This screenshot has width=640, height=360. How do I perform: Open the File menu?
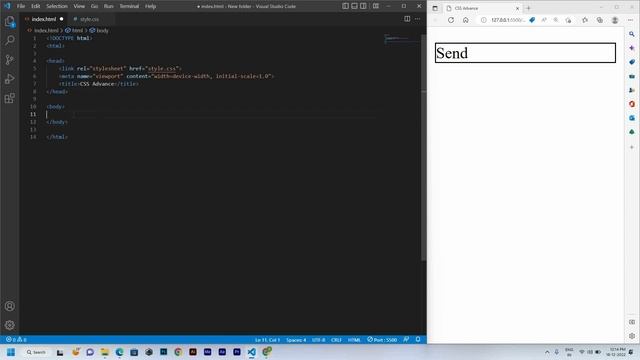click(x=21, y=6)
